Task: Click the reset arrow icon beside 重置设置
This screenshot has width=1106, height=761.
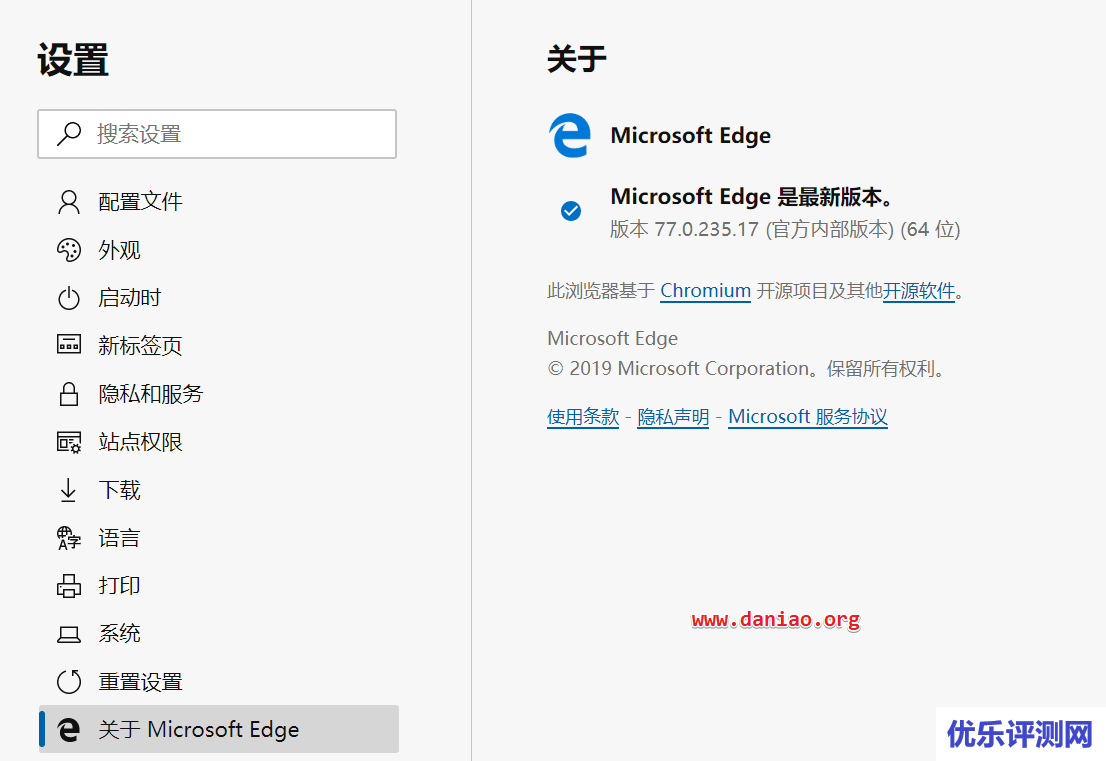Action: click(x=69, y=682)
